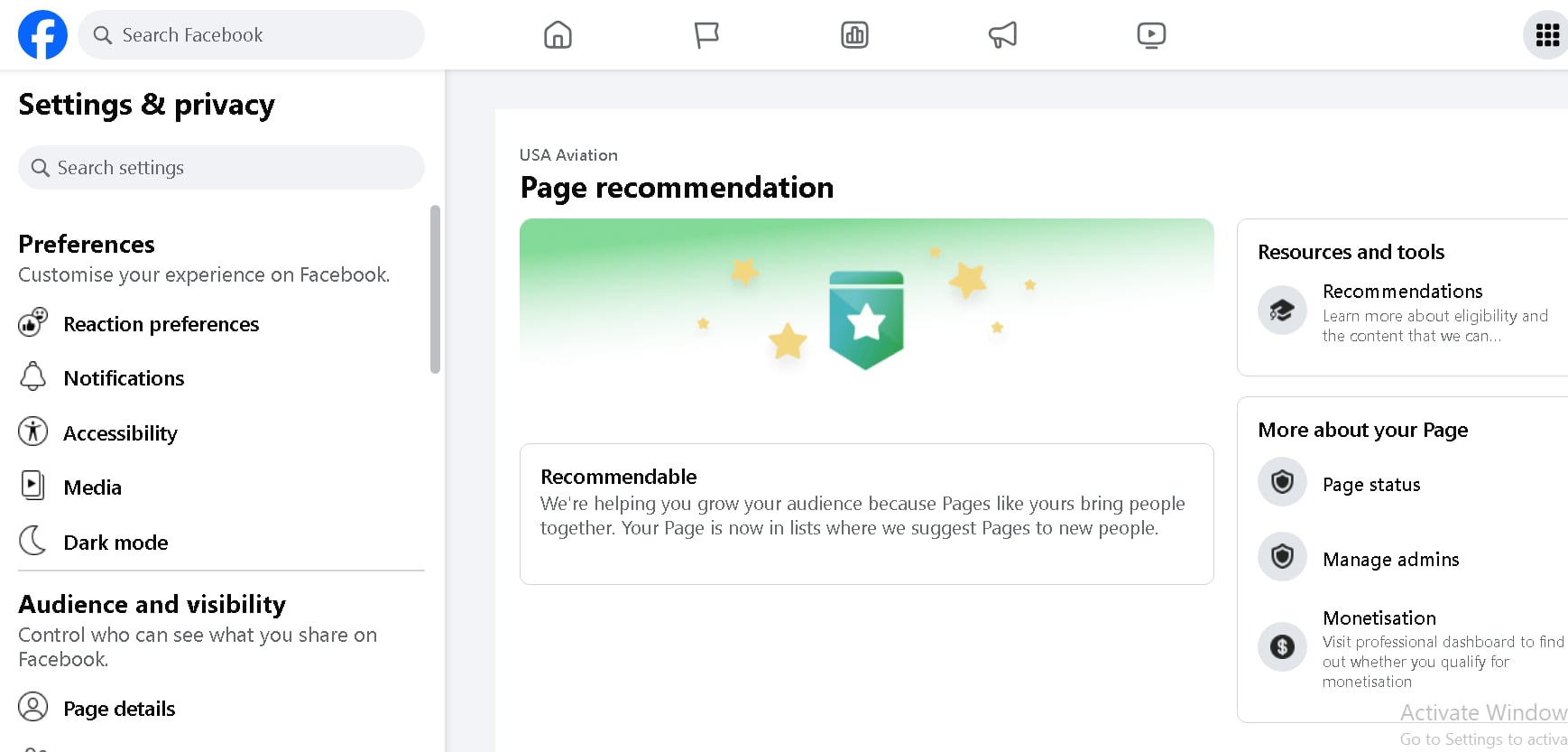Click magnifier icon in Search Facebook
Viewport: 1568px width, 752px height.
pyautogui.click(x=103, y=35)
